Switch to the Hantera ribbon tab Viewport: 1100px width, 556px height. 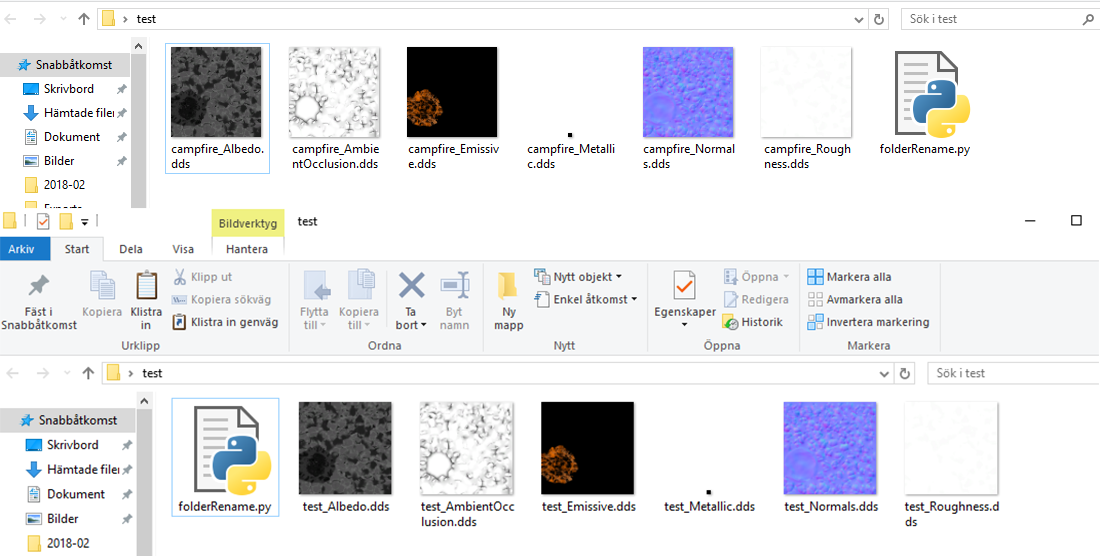[x=247, y=249]
